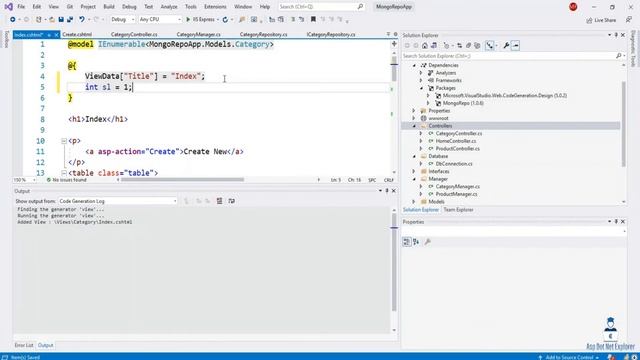
Task: Expand the Analyzers node
Action: click(x=421, y=73)
